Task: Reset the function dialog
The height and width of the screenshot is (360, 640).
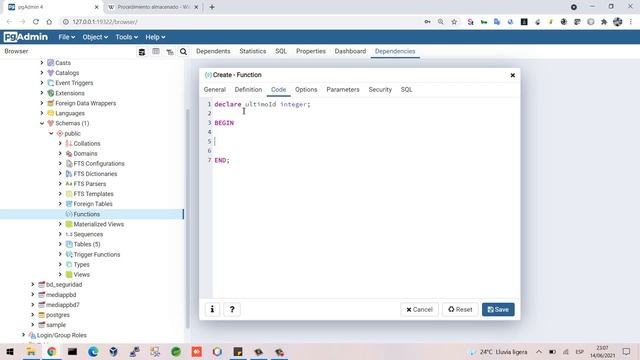Action: [x=460, y=309]
